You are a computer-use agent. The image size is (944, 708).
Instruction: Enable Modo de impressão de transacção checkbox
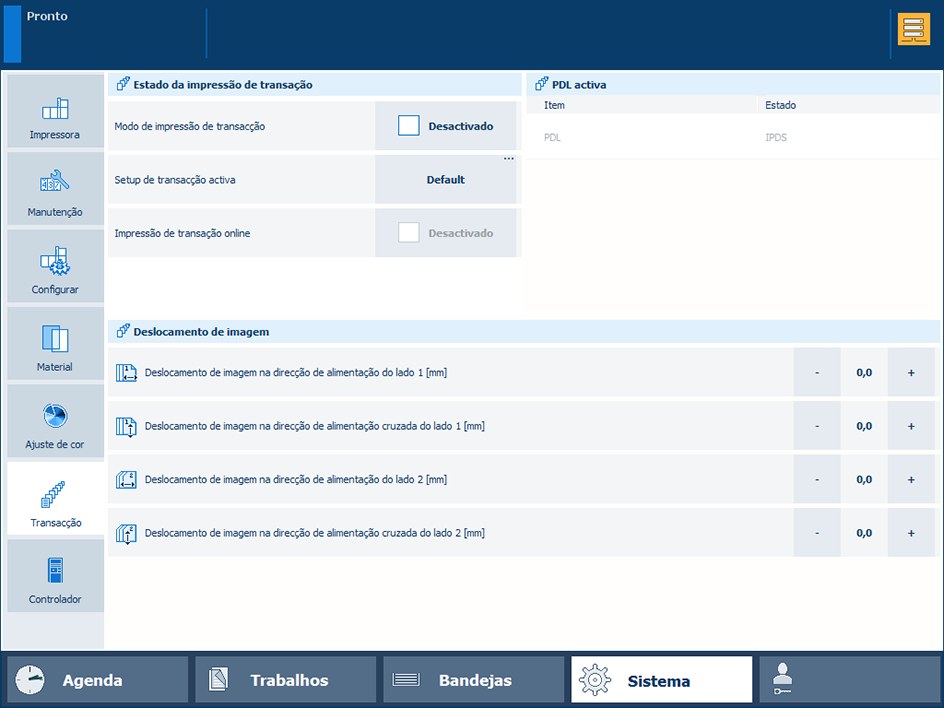408,126
